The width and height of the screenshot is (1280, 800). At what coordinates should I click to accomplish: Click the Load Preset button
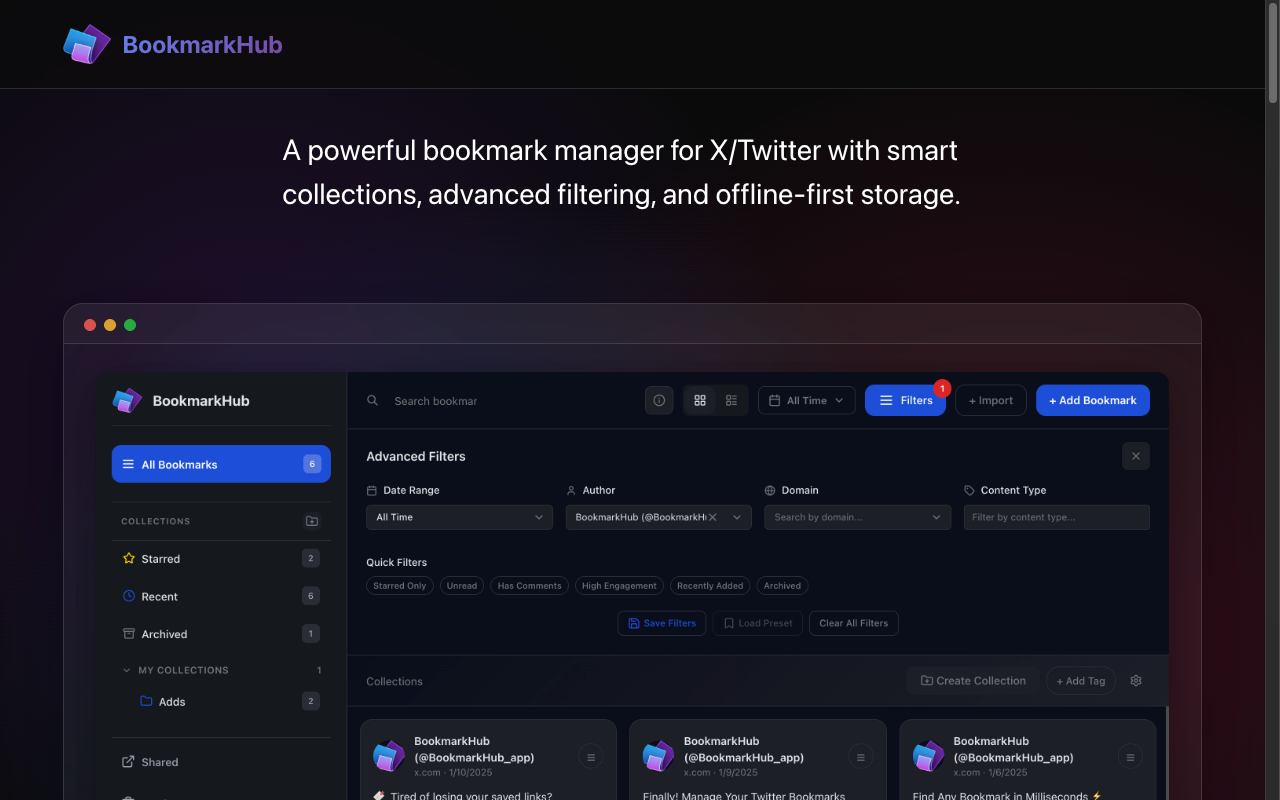click(758, 623)
